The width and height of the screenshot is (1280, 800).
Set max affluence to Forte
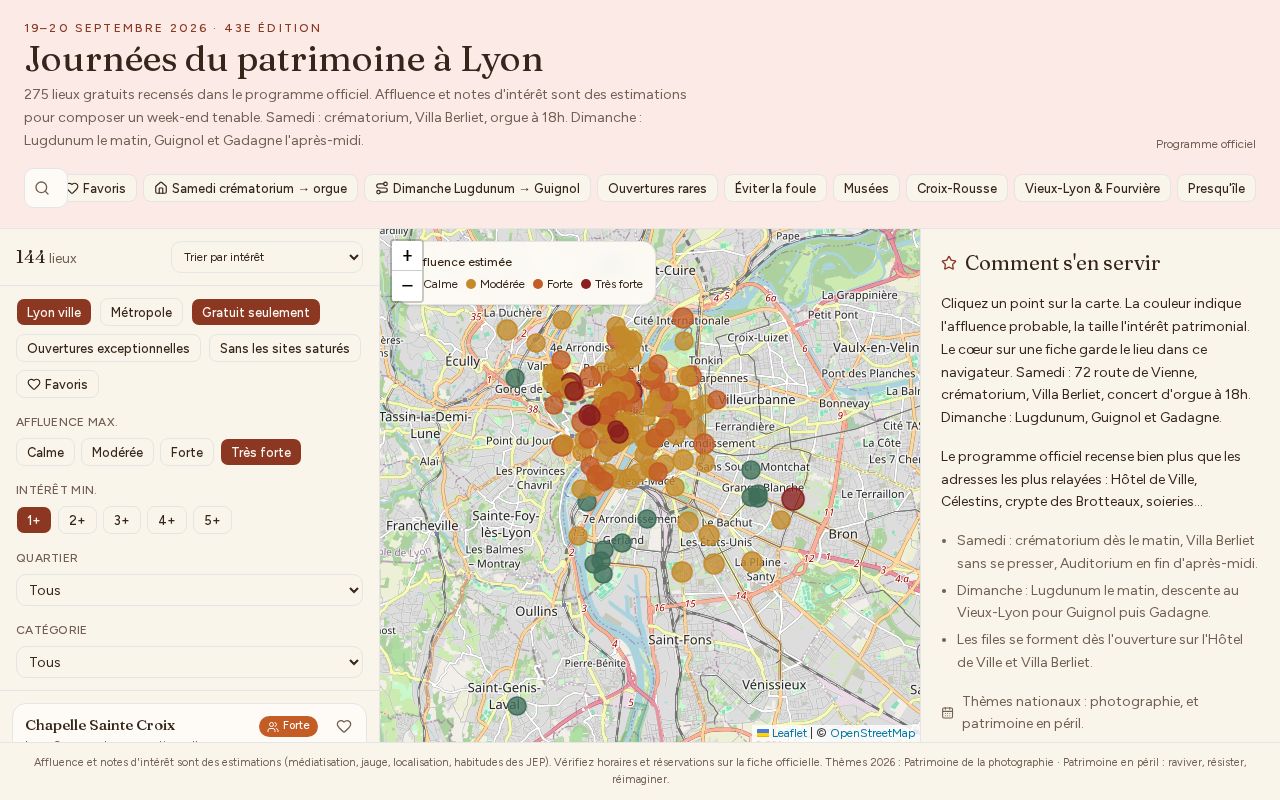[x=186, y=452]
